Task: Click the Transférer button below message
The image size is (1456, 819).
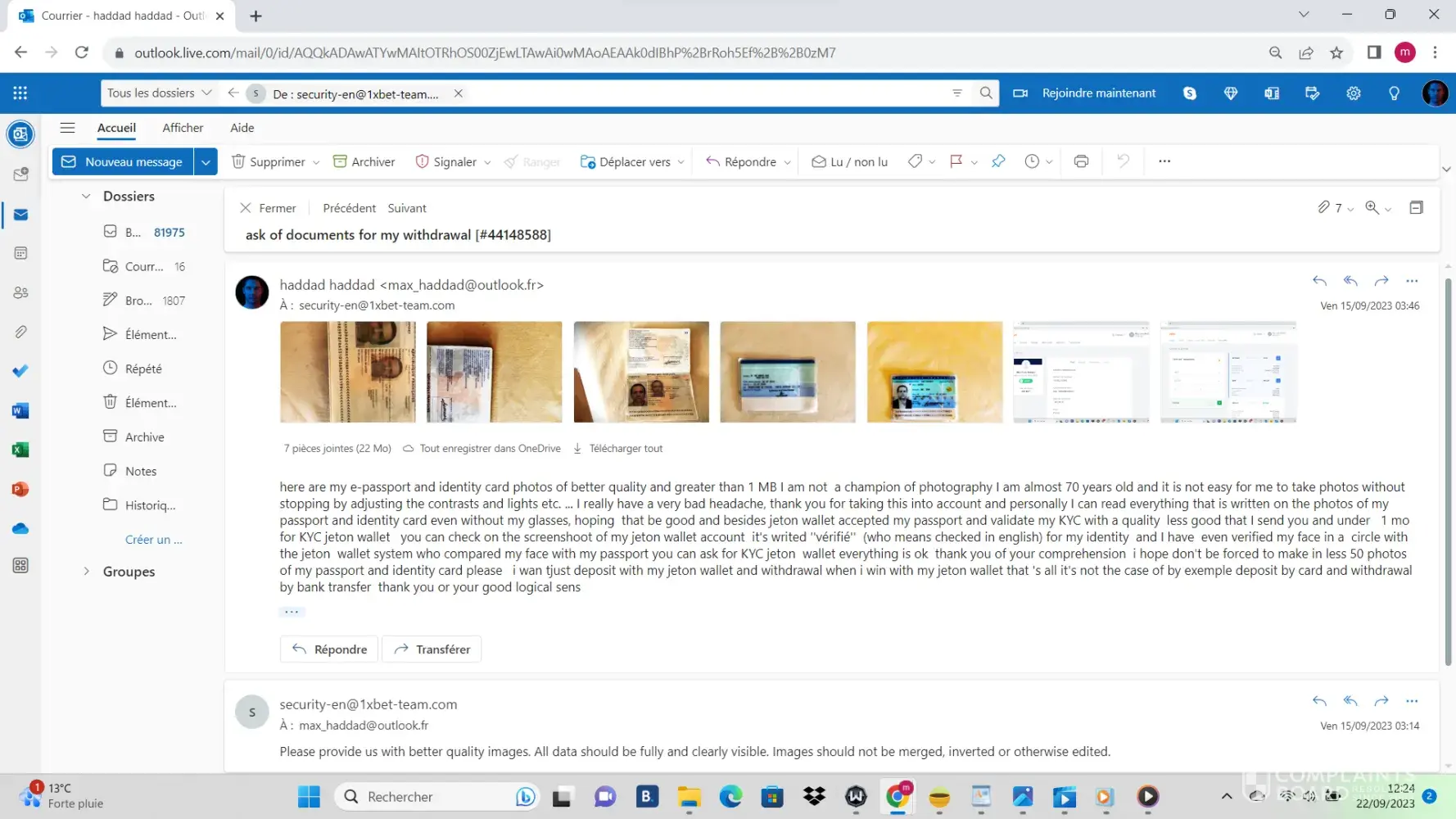Action: click(432, 649)
